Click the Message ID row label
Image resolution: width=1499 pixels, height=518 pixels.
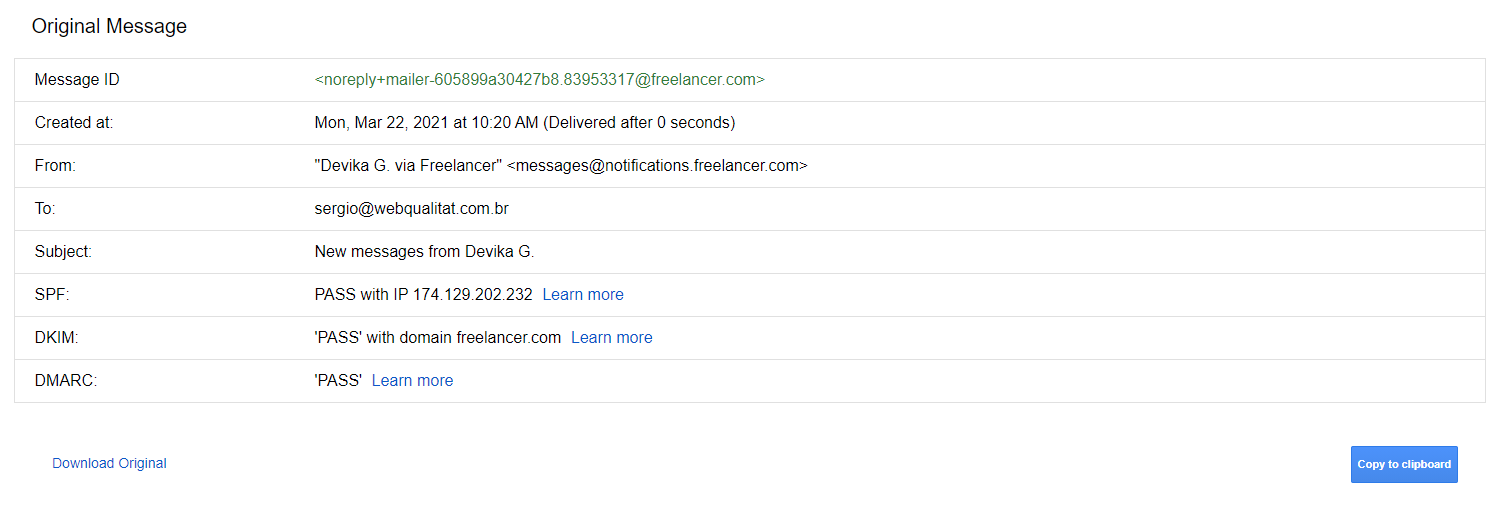point(77,80)
